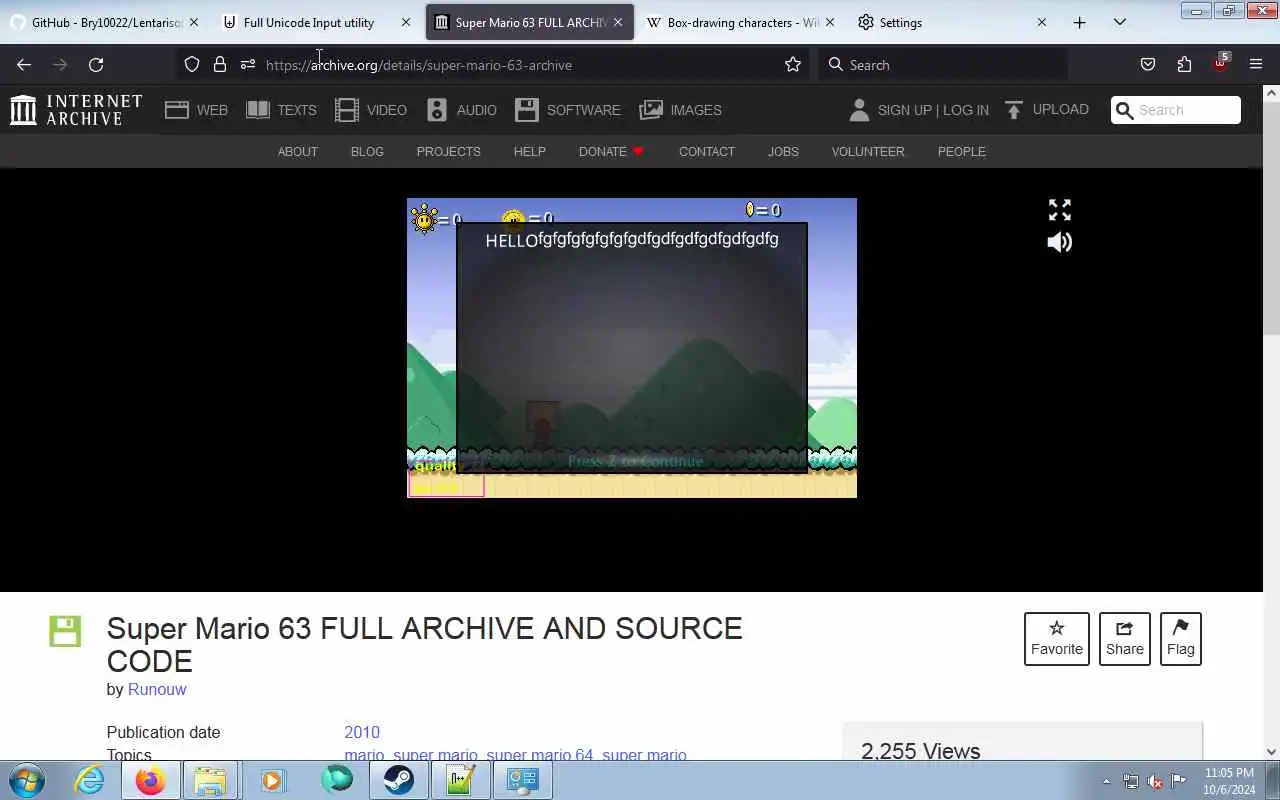This screenshot has width=1280, height=800.
Task: Click the Internet Archive logo
Action: 76,110
